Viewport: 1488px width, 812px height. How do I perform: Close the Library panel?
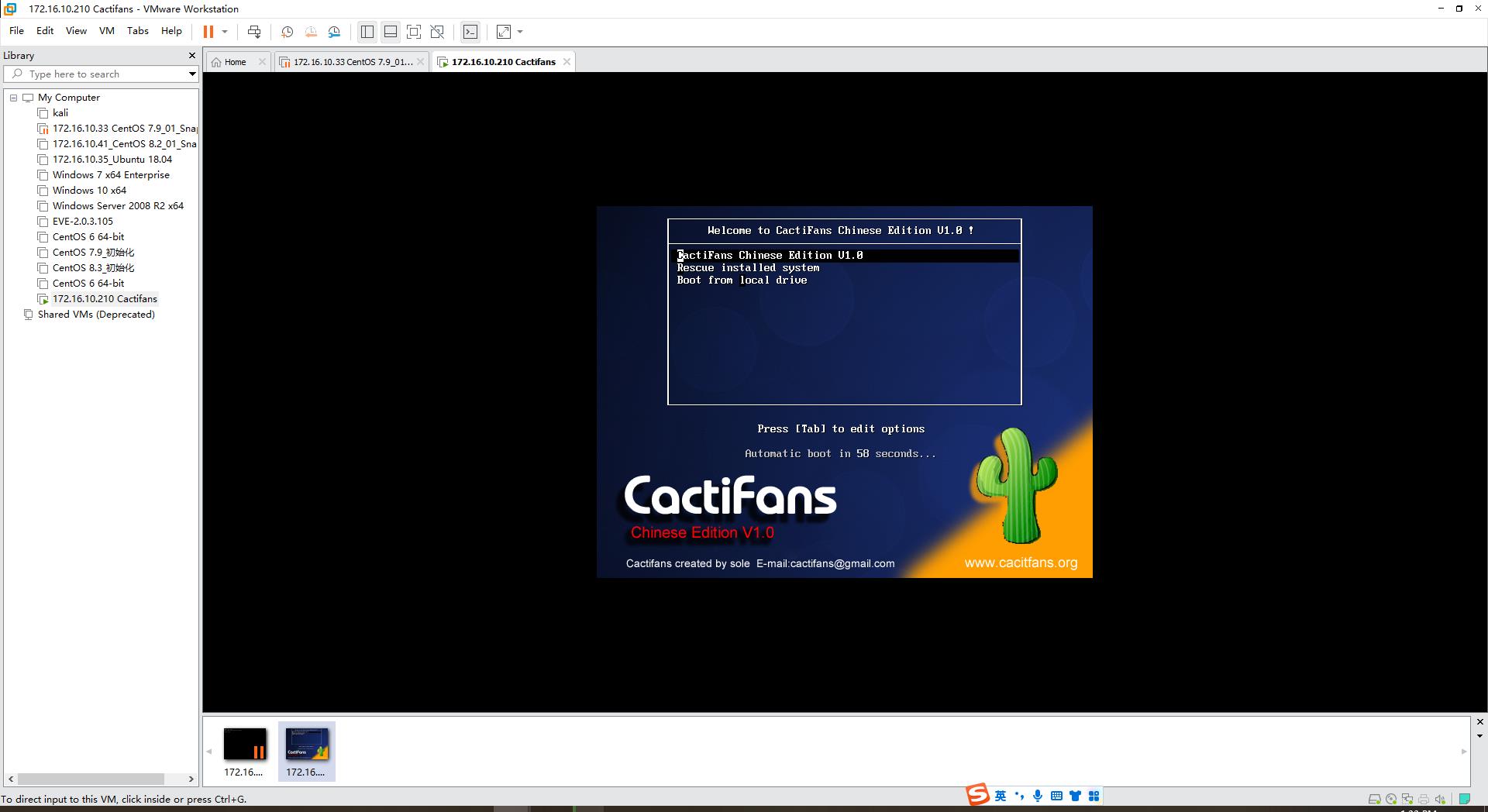[192, 56]
